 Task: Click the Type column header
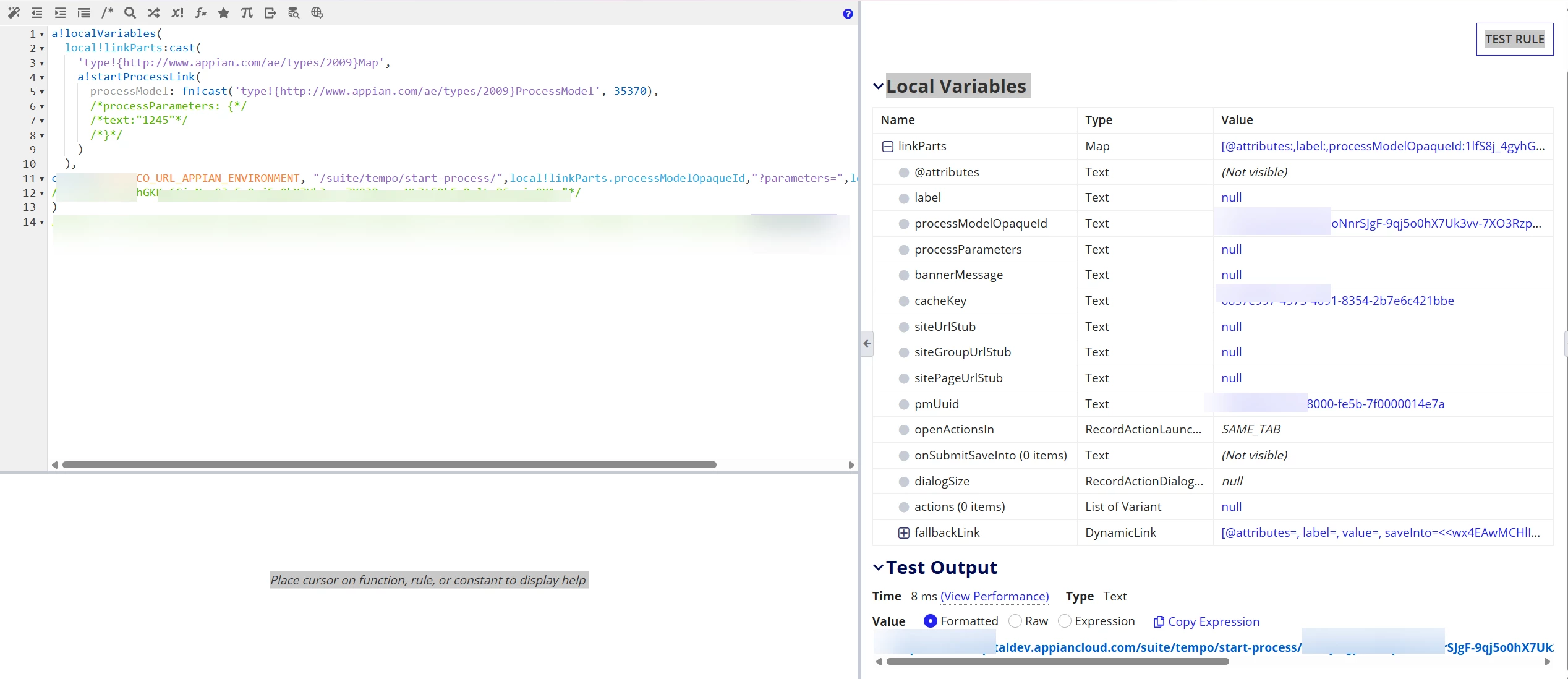click(x=1098, y=120)
